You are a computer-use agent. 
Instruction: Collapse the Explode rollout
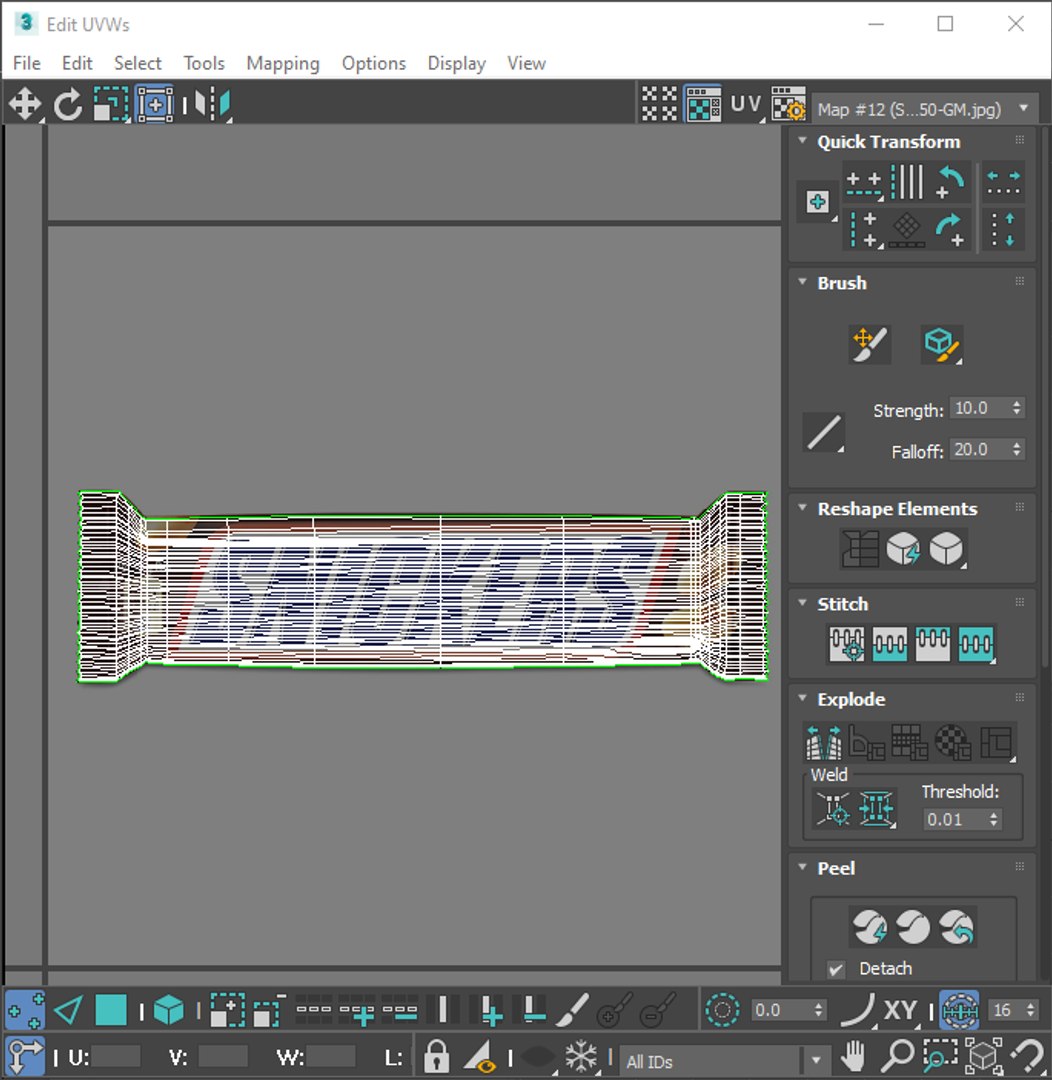tap(802, 698)
